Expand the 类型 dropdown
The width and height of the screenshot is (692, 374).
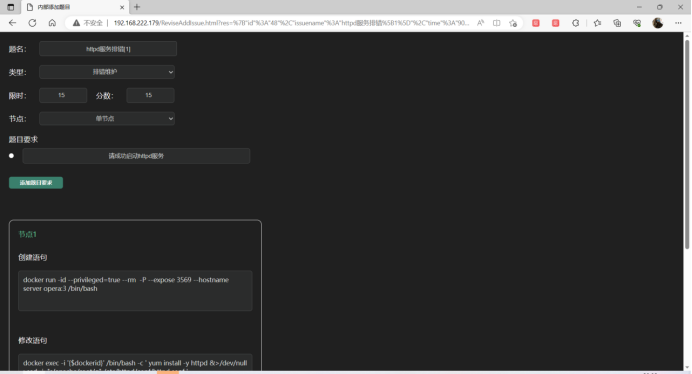click(x=107, y=72)
